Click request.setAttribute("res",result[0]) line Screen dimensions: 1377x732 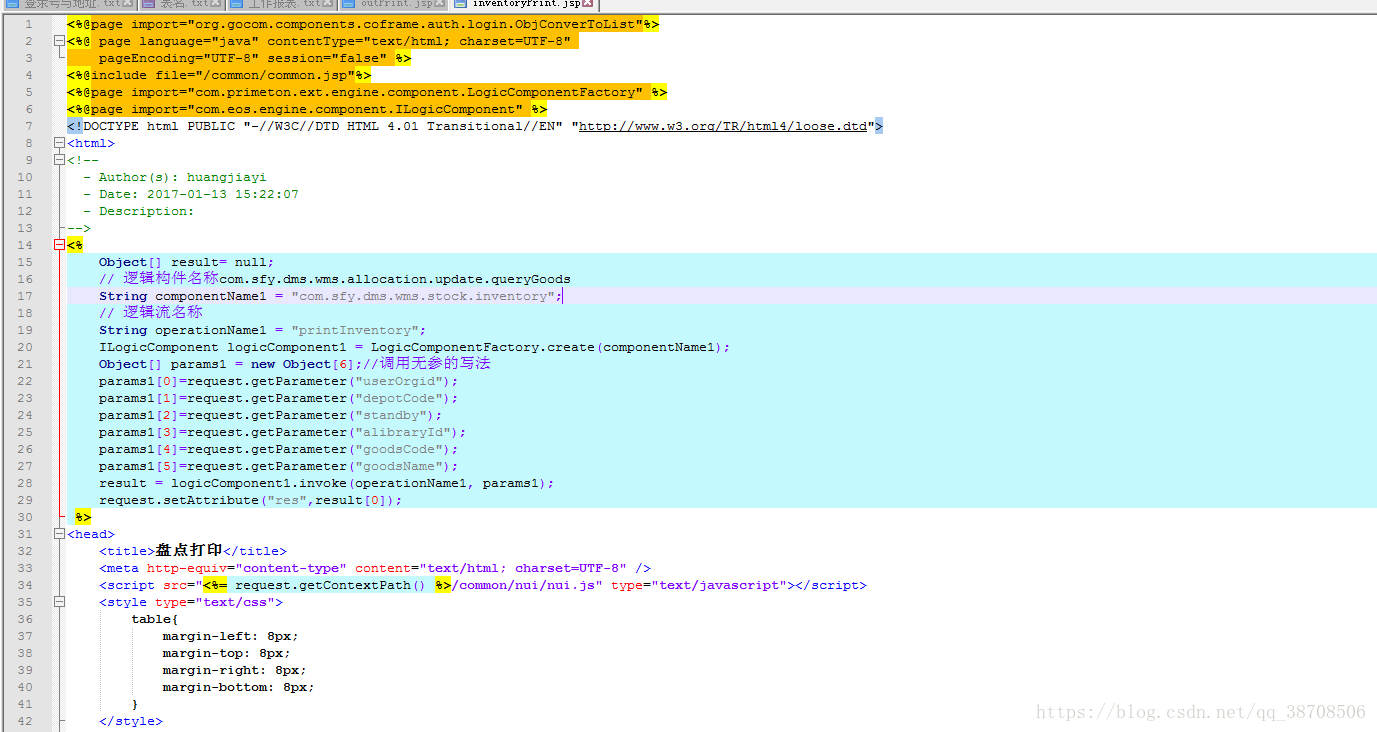pyautogui.click(x=250, y=500)
